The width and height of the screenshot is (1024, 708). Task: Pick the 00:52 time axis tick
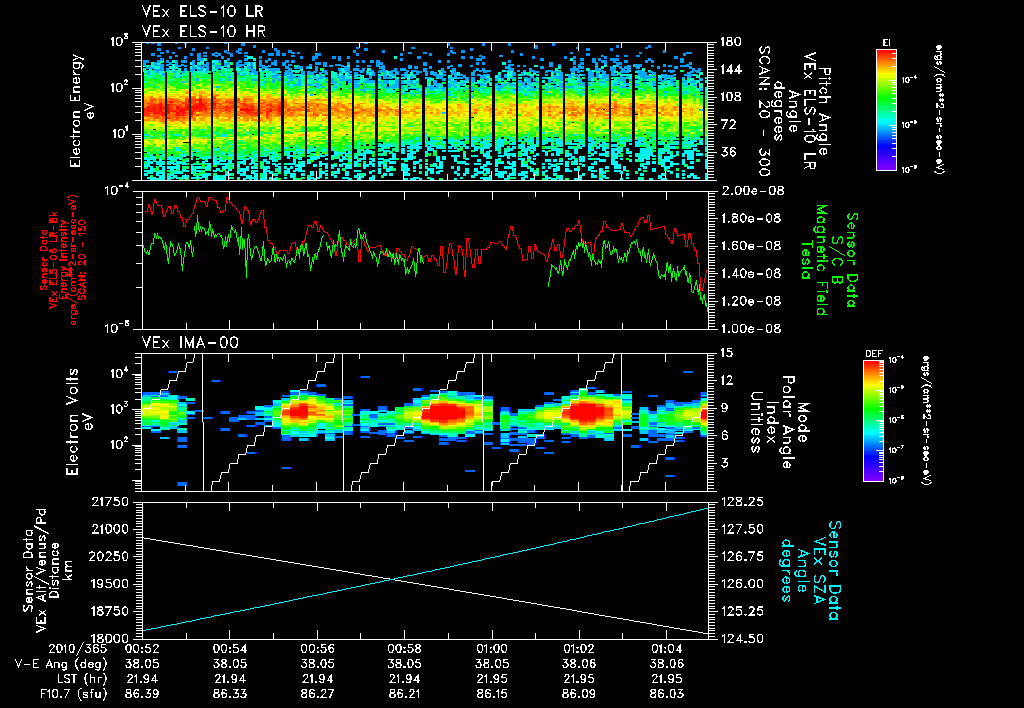(143, 647)
